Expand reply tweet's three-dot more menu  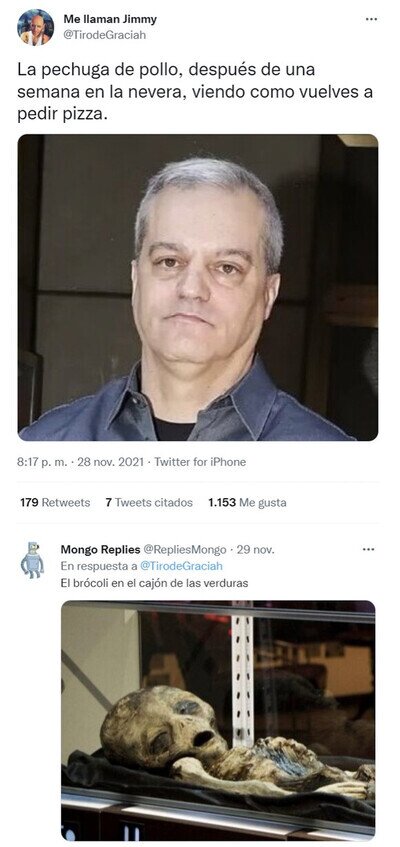368,549
